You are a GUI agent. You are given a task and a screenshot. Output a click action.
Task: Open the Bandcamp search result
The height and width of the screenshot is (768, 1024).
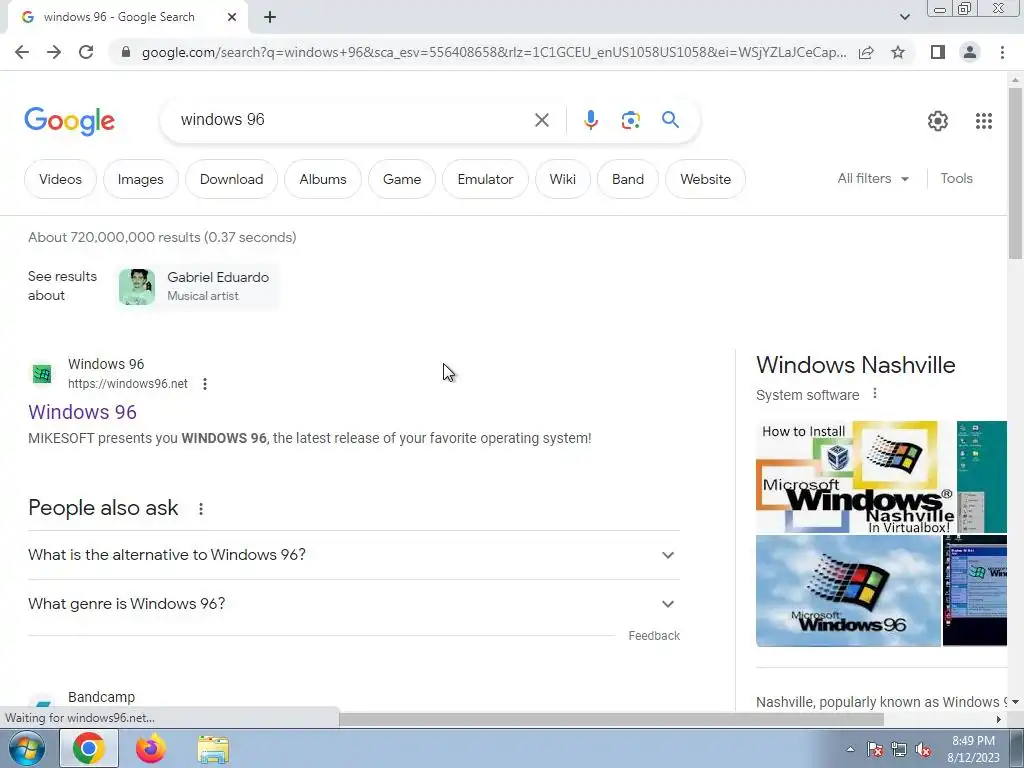(x=101, y=697)
